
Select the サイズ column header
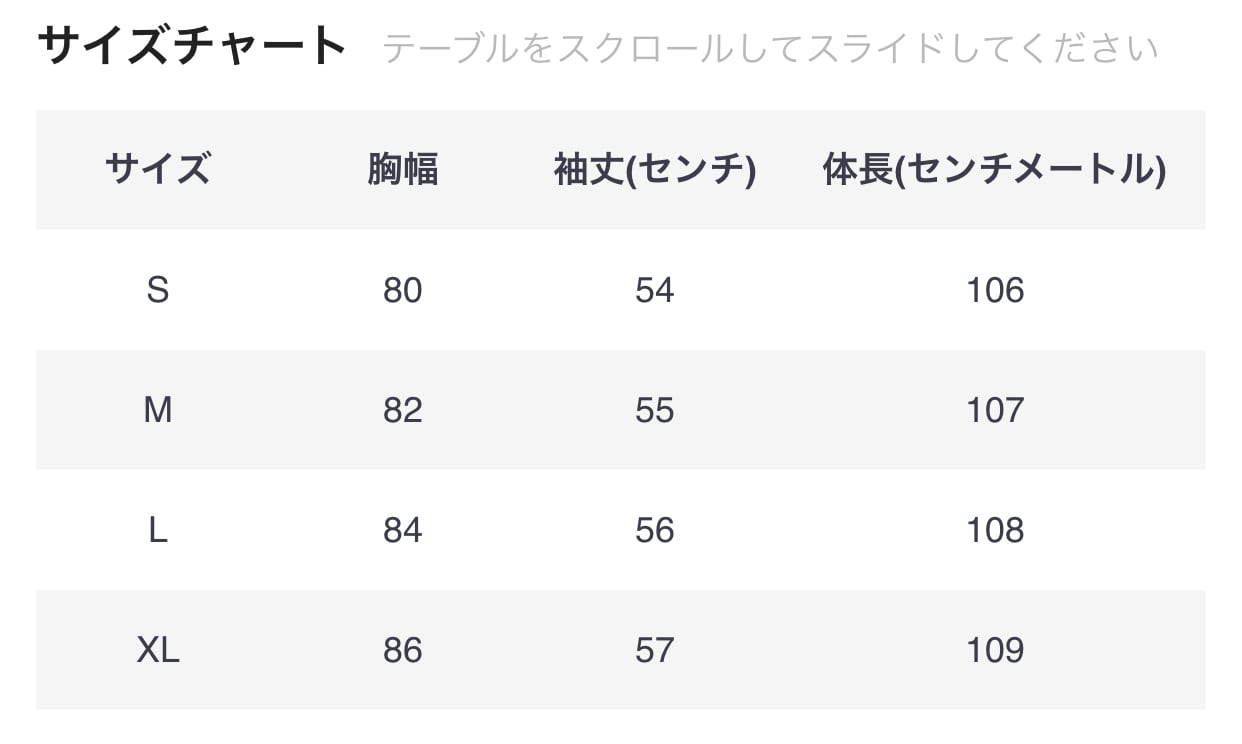tap(158, 170)
